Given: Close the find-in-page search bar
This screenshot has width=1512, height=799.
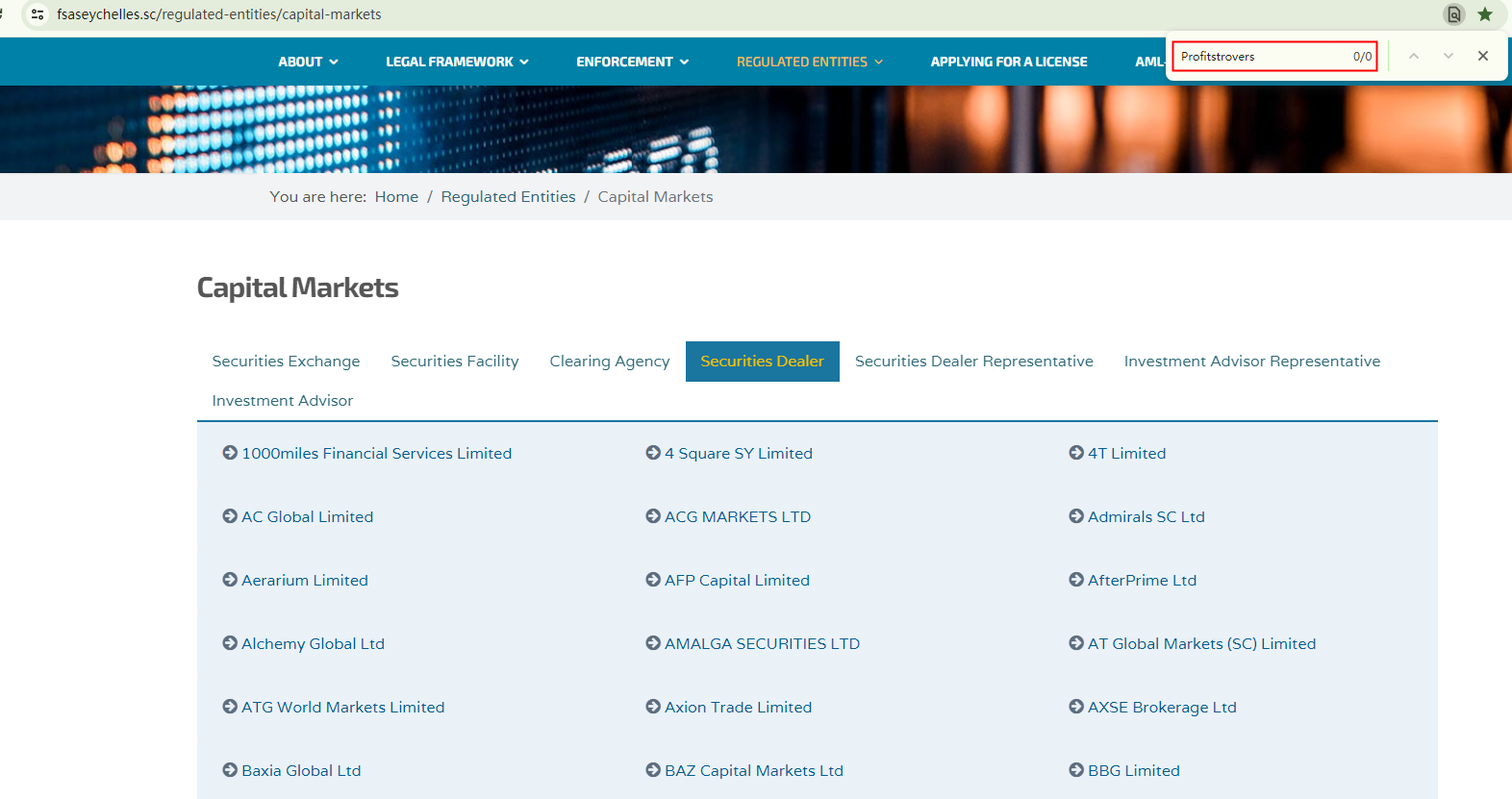Looking at the screenshot, I should tap(1483, 57).
